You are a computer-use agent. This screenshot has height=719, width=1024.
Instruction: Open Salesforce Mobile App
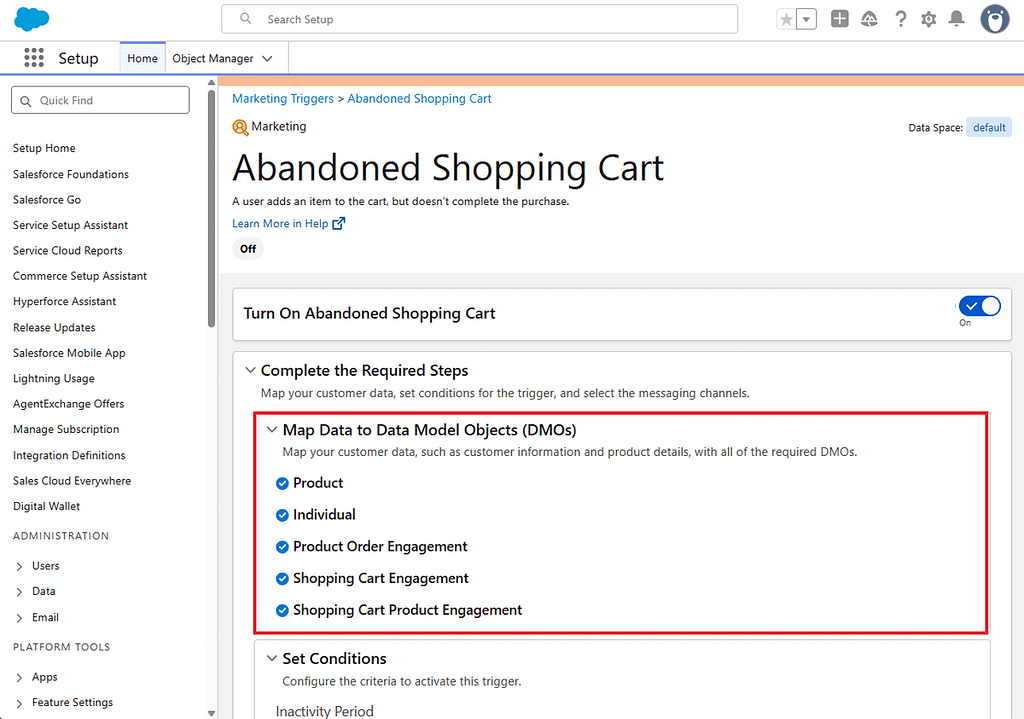69,353
